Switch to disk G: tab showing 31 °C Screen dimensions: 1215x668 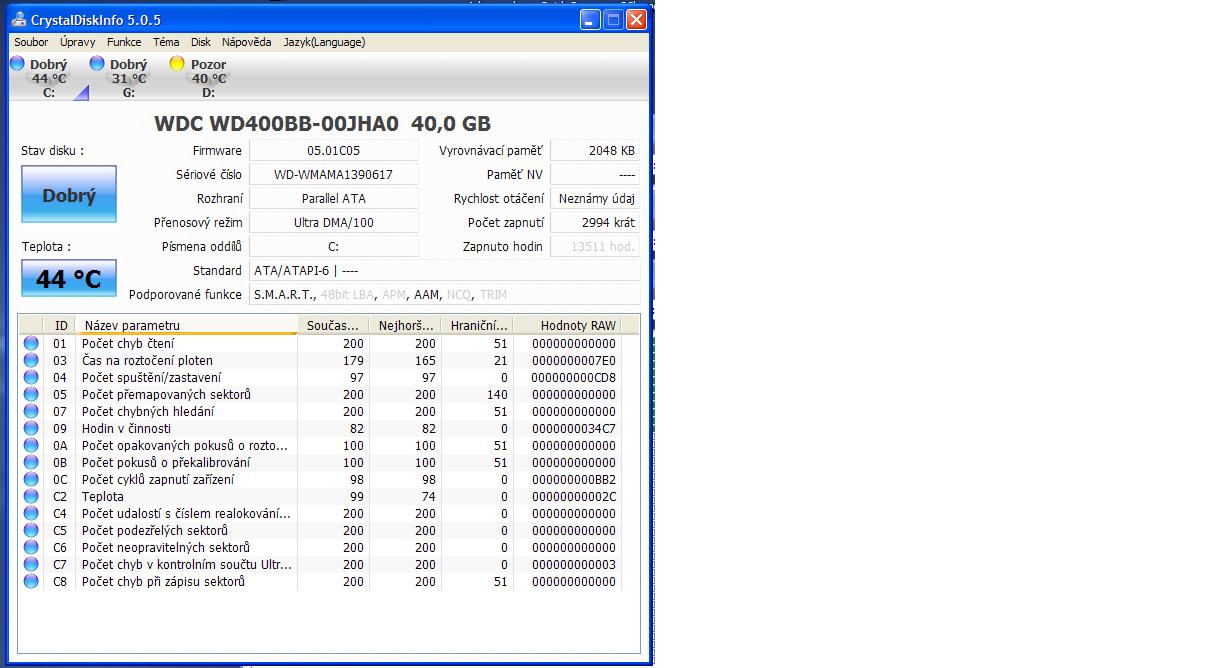click(x=128, y=78)
